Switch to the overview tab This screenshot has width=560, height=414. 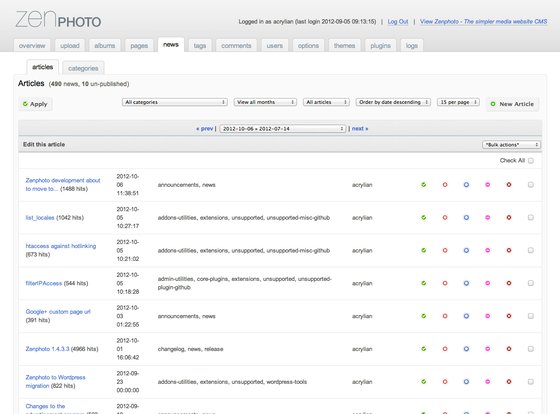pos(32,46)
